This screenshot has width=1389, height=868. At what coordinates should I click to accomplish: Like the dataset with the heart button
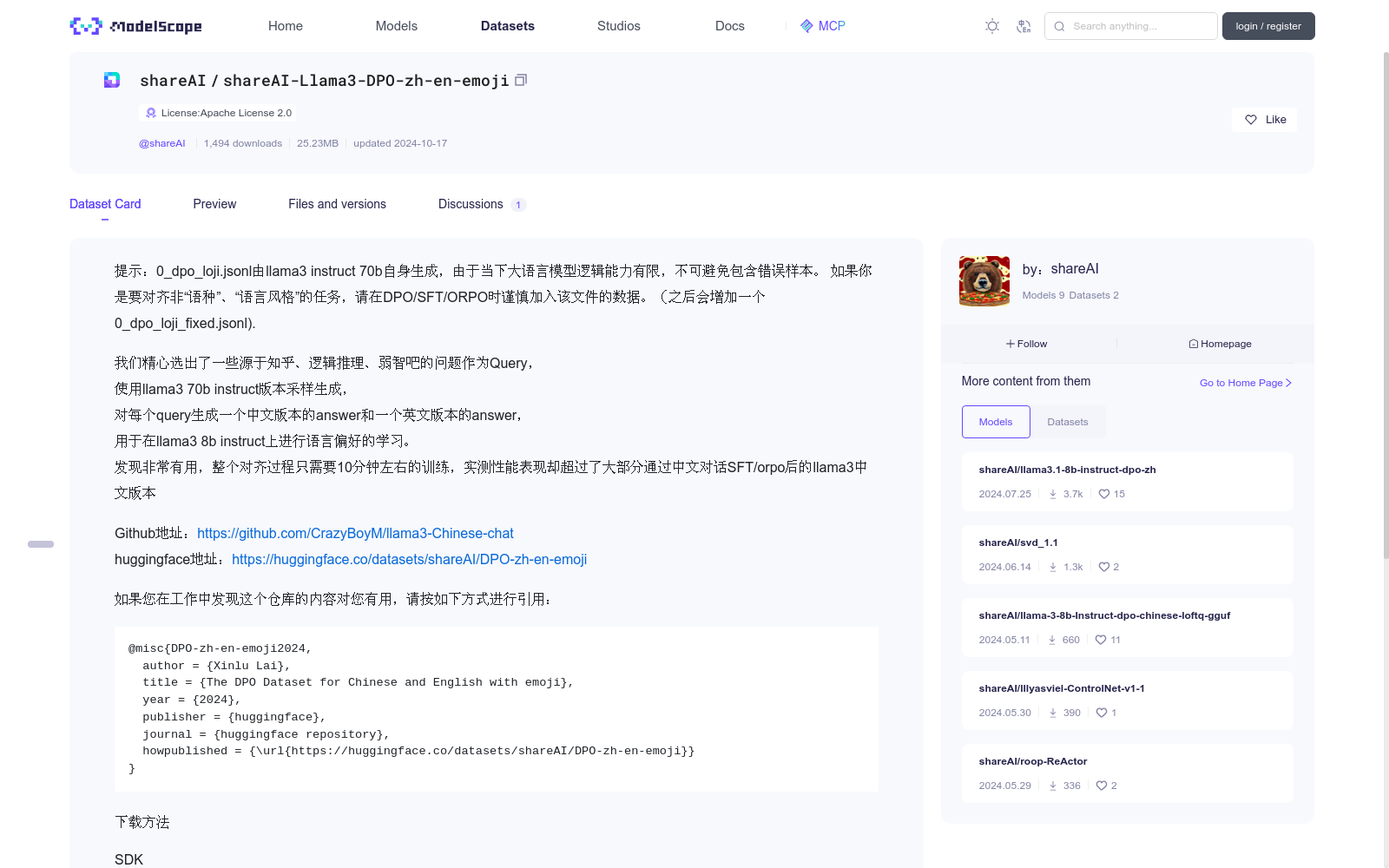tap(1263, 119)
